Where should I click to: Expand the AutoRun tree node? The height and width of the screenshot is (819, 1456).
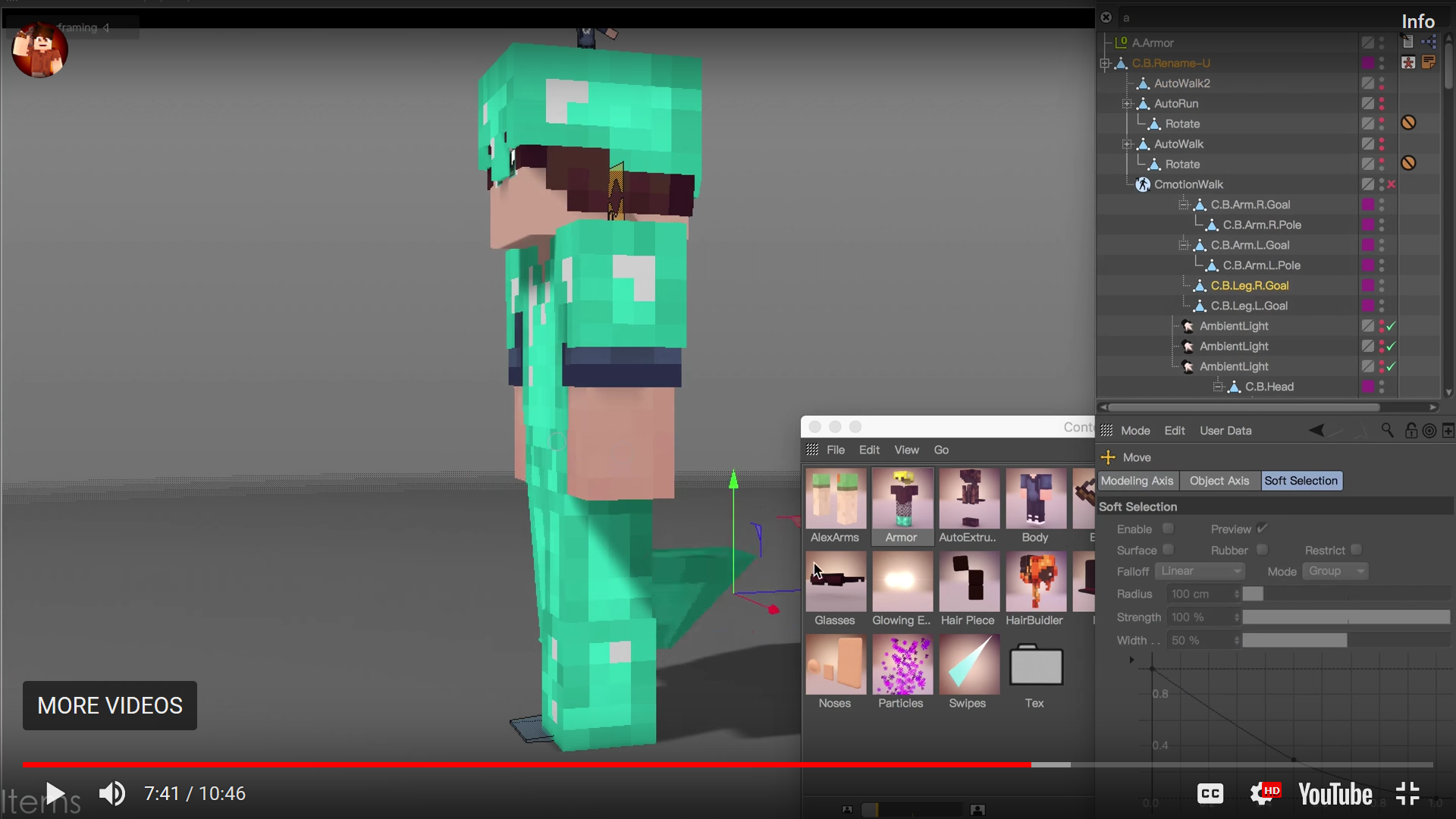point(1127,104)
